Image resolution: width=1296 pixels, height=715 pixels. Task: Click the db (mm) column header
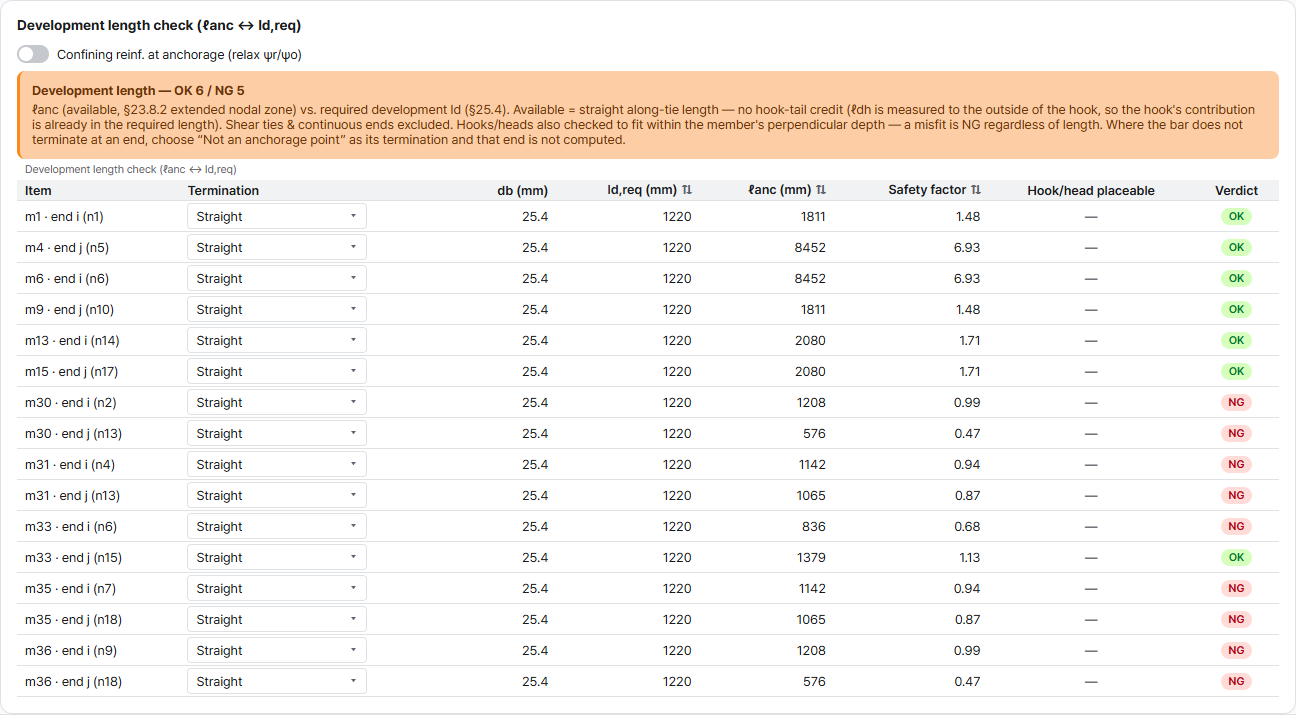point(522,190)
